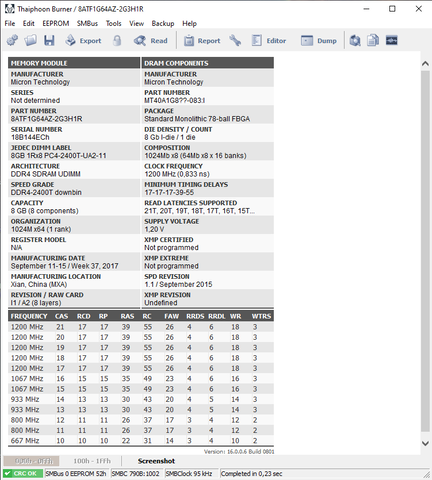Open the Dump view
This screenshot has height=480, width=432.
(x=318, y=41)
